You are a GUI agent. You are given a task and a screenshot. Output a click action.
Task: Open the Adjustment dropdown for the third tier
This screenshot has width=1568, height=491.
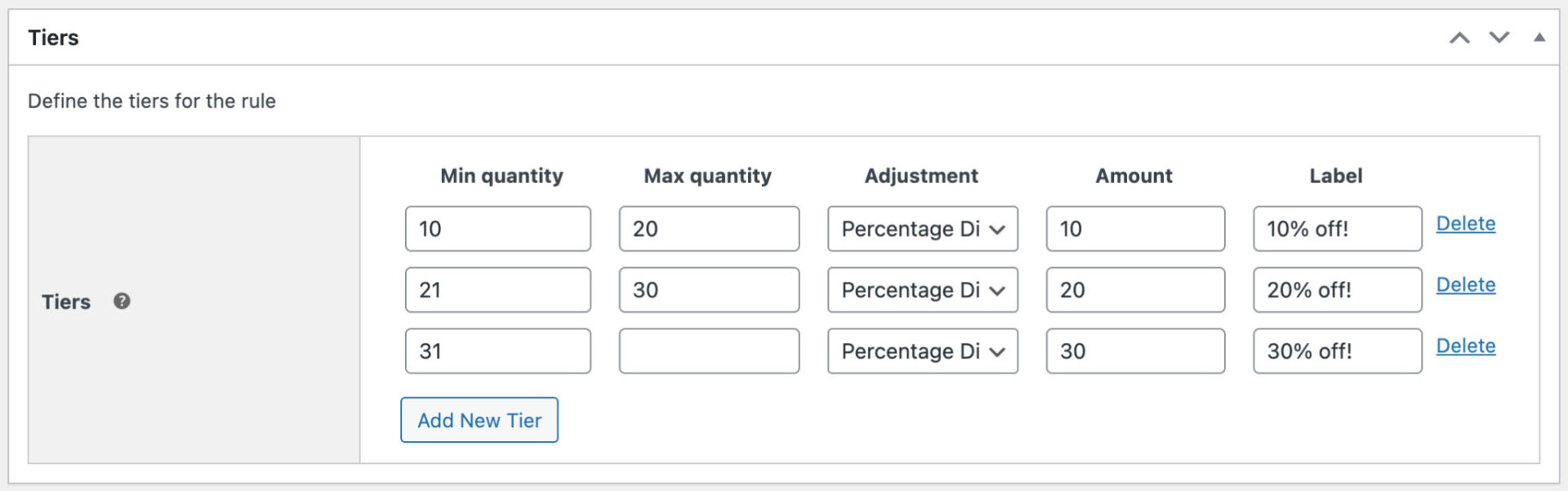click(x=922, y=351)
